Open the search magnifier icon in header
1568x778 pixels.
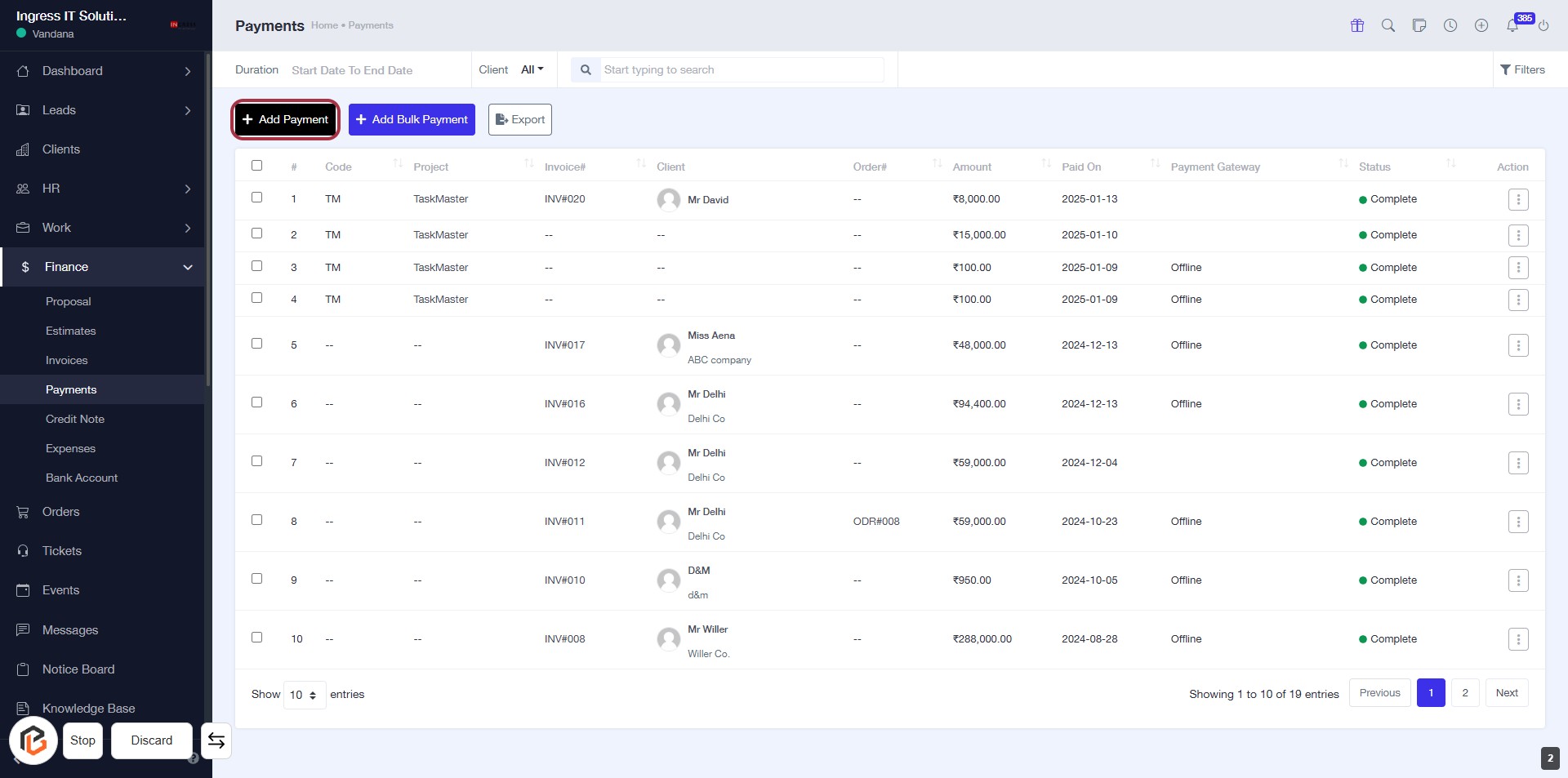[x=1388, y=25]
